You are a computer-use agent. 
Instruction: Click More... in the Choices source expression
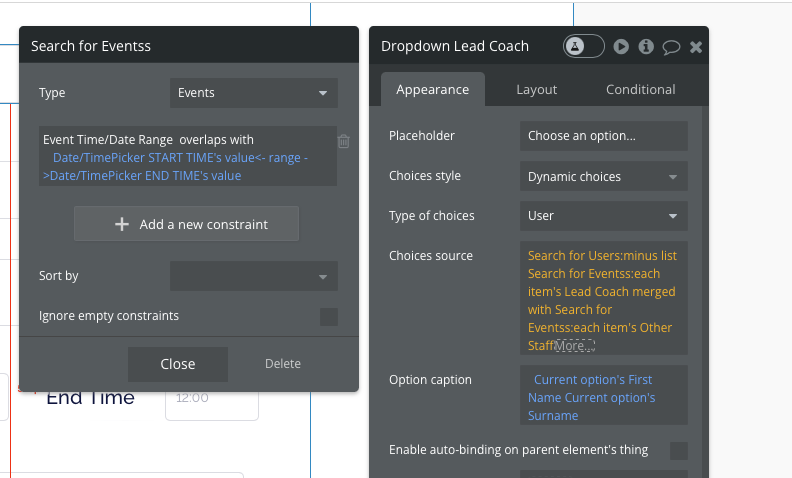[575, 346]
